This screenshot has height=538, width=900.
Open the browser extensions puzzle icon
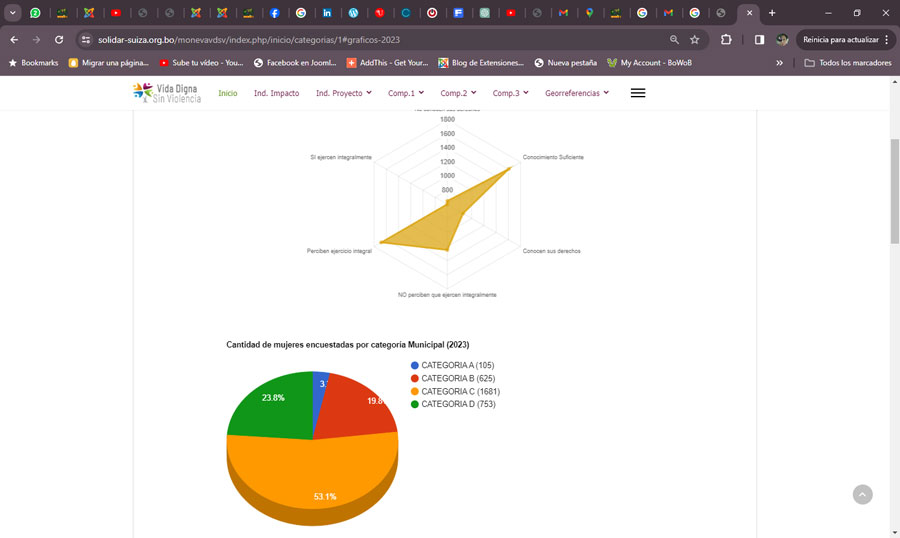coord(726,40)
